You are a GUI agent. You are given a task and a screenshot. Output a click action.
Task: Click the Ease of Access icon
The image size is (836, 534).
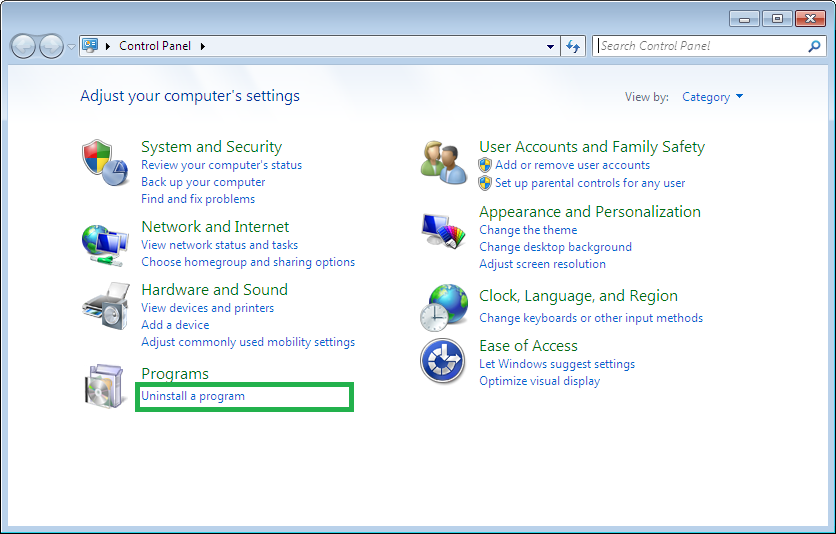pyautogui.click(x=443, y=361)
